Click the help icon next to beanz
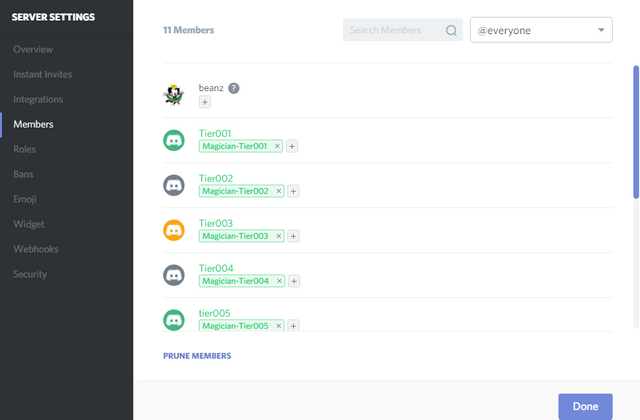640x420 pixels. [233, 88]
